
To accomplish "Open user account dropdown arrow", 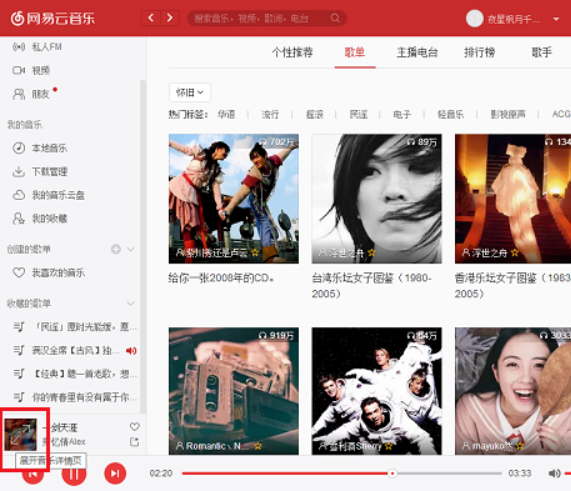I will 556,19.
